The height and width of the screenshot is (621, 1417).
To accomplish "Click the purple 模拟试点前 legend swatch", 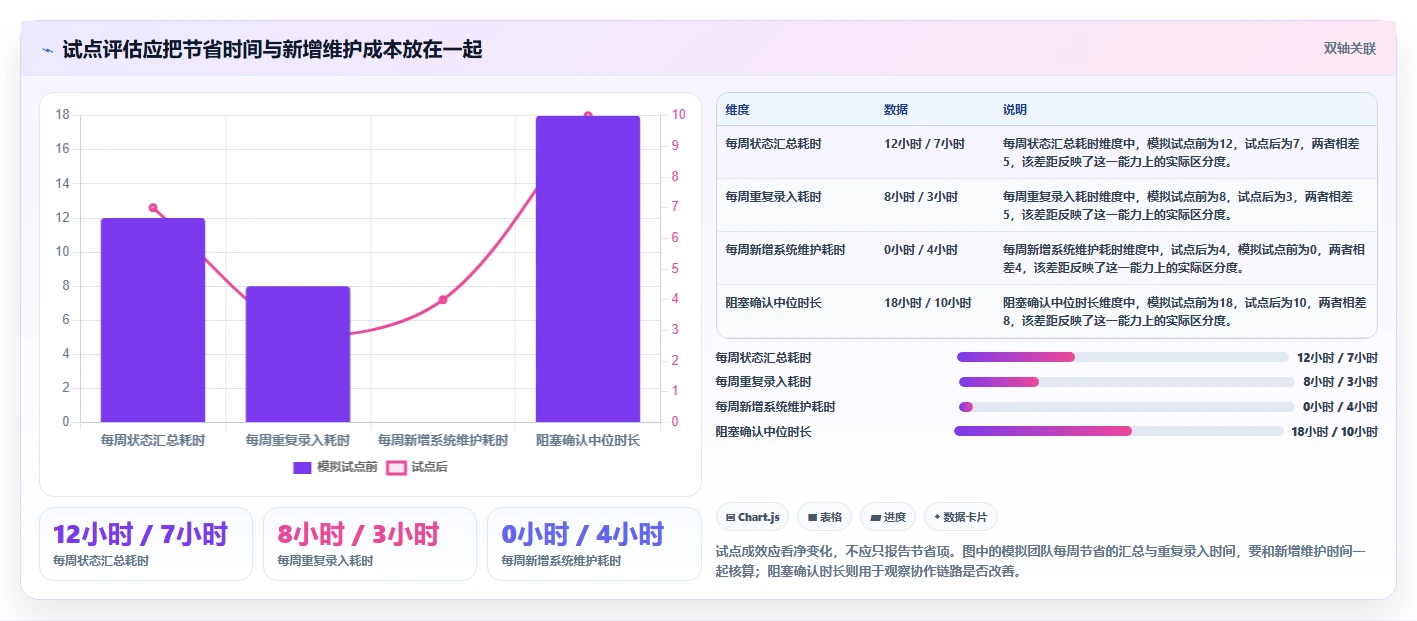I will point(303,467).
